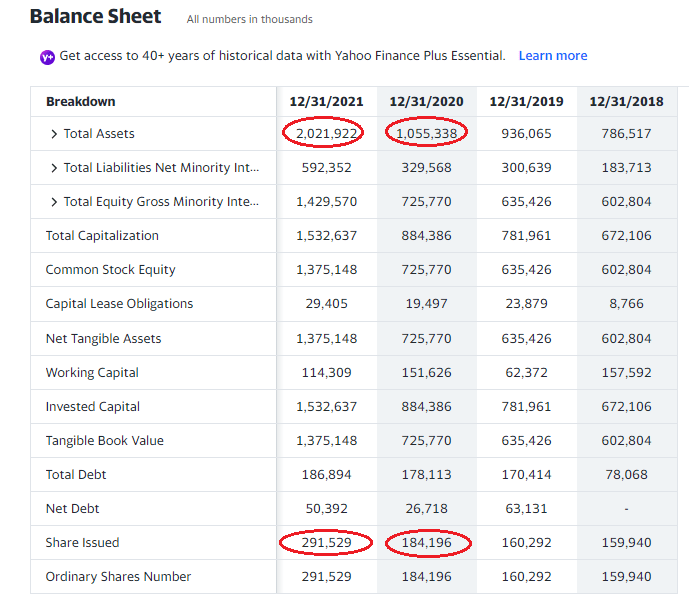Select the Total Capitalization row label
689x609 pixels.
click(x=102, y=236)
